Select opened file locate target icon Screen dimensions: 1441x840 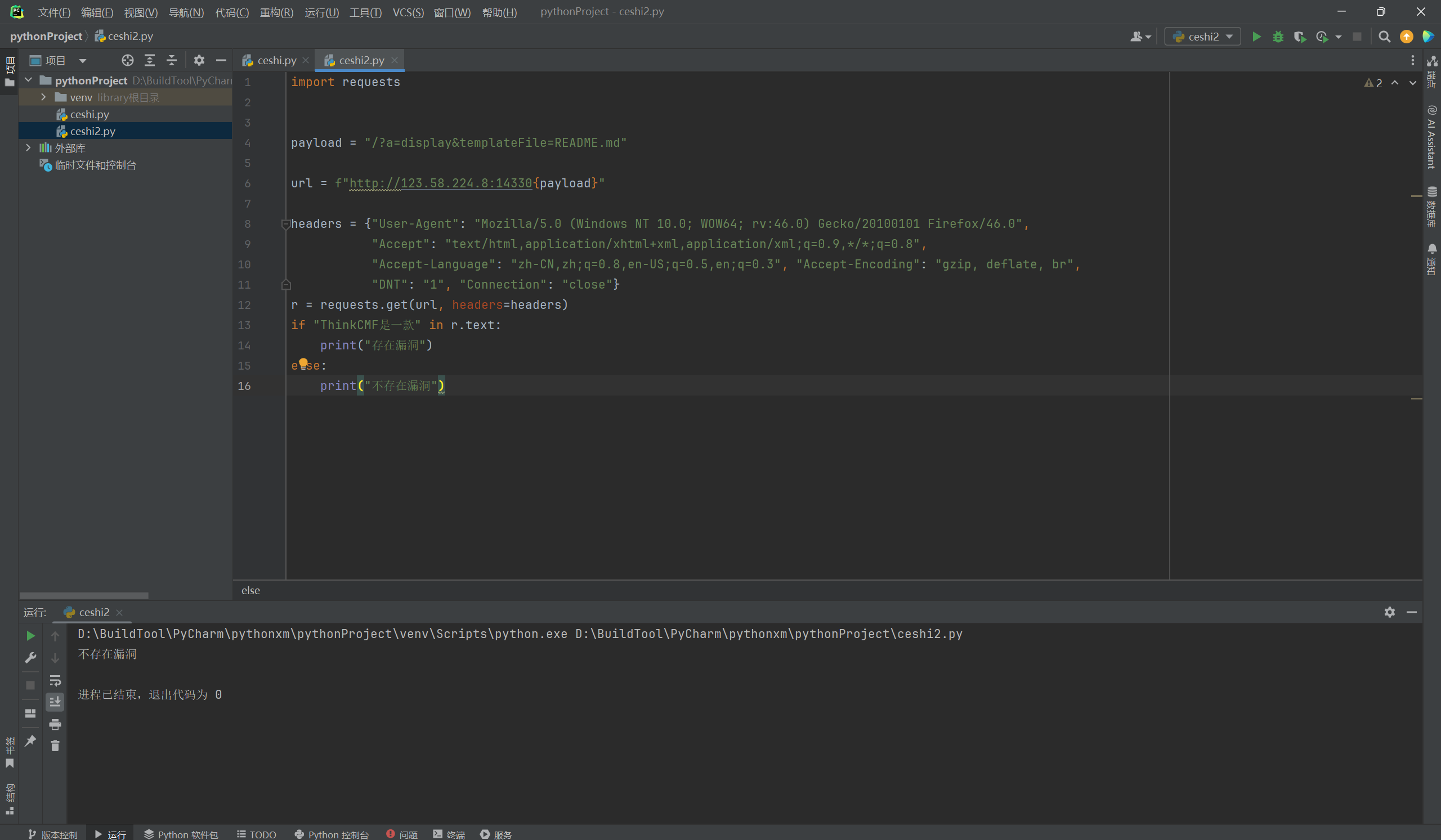128,60
